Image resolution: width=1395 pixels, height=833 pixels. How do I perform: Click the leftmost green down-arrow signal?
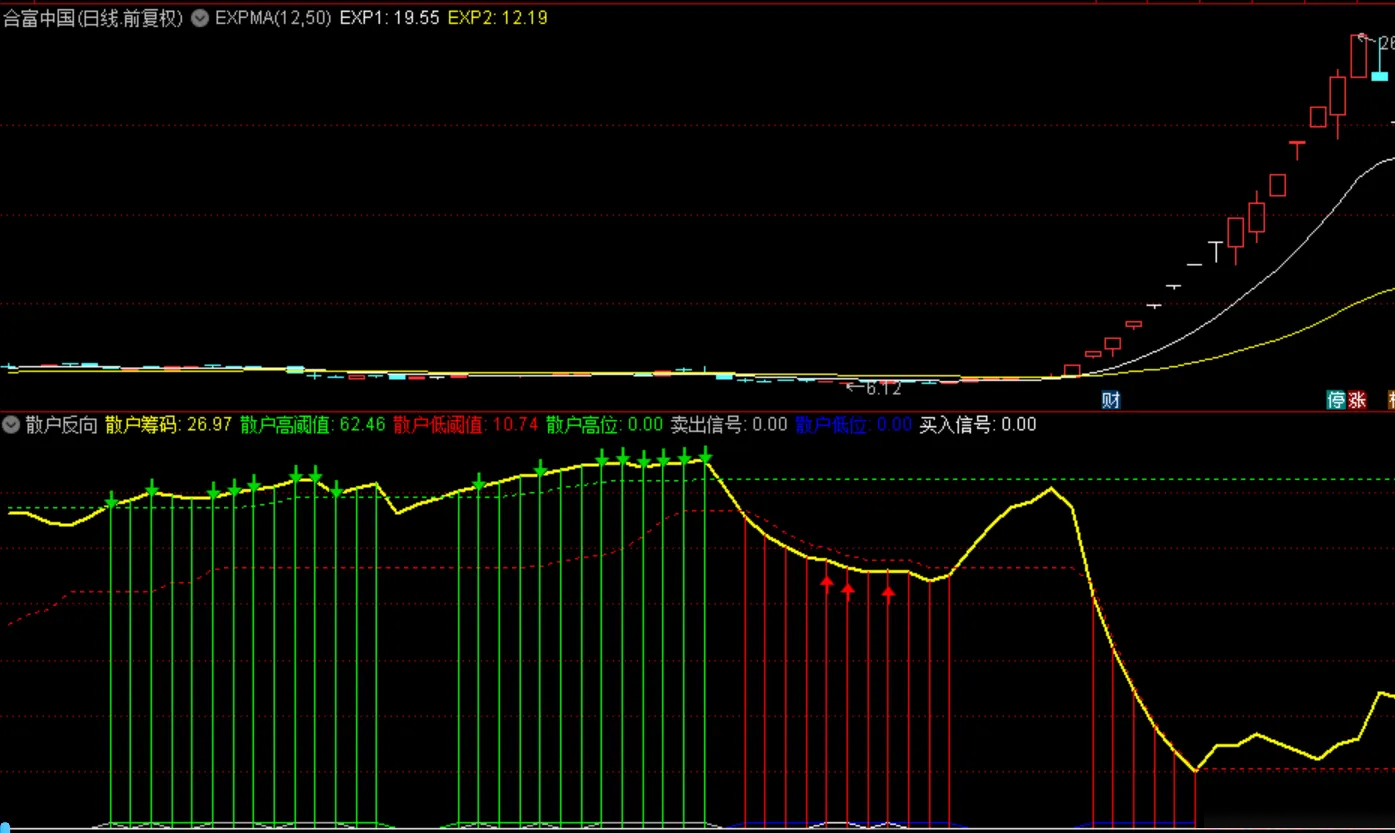click(111, 499)
